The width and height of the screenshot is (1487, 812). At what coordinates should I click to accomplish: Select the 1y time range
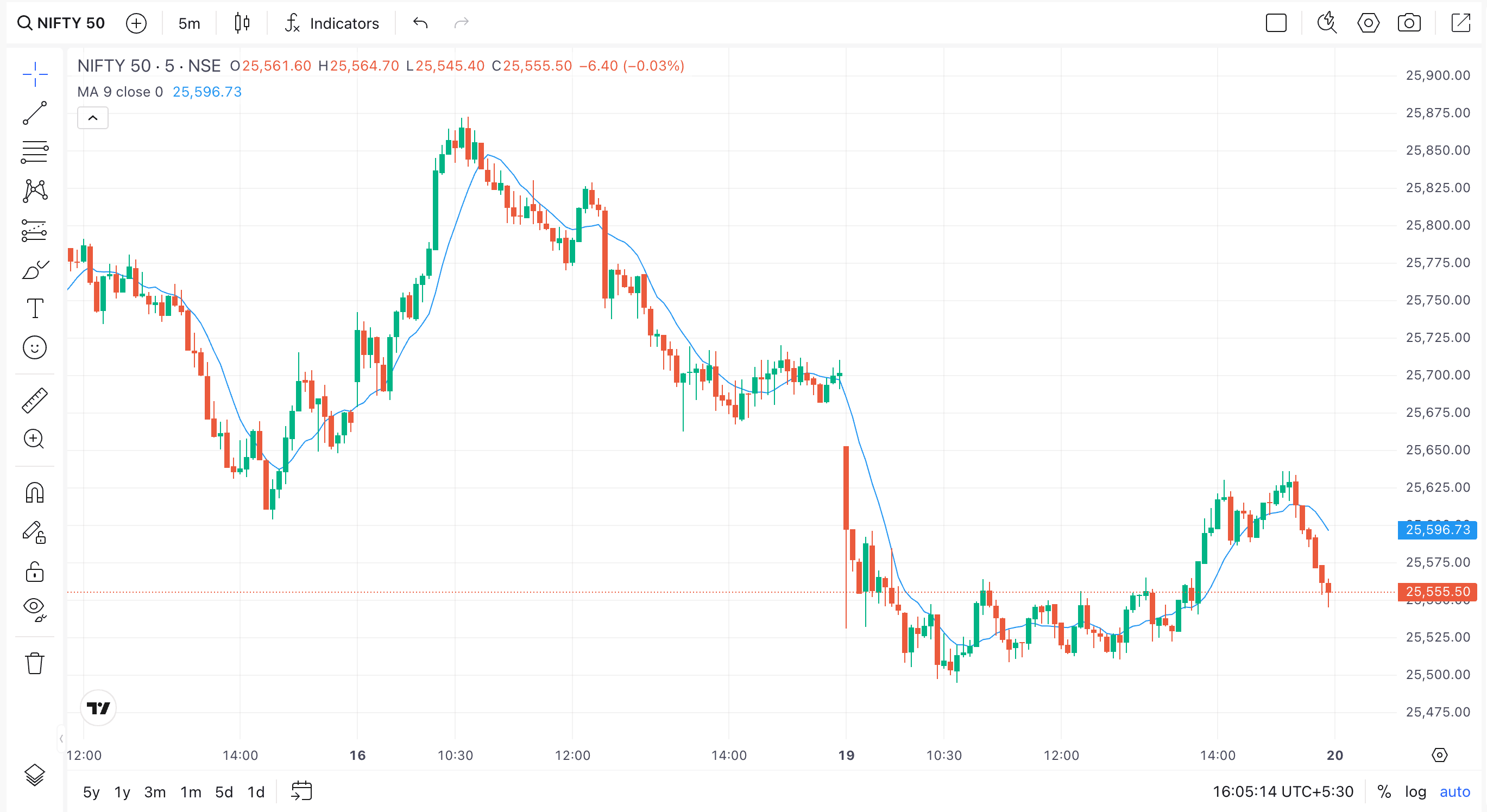[x=122, y=792]
